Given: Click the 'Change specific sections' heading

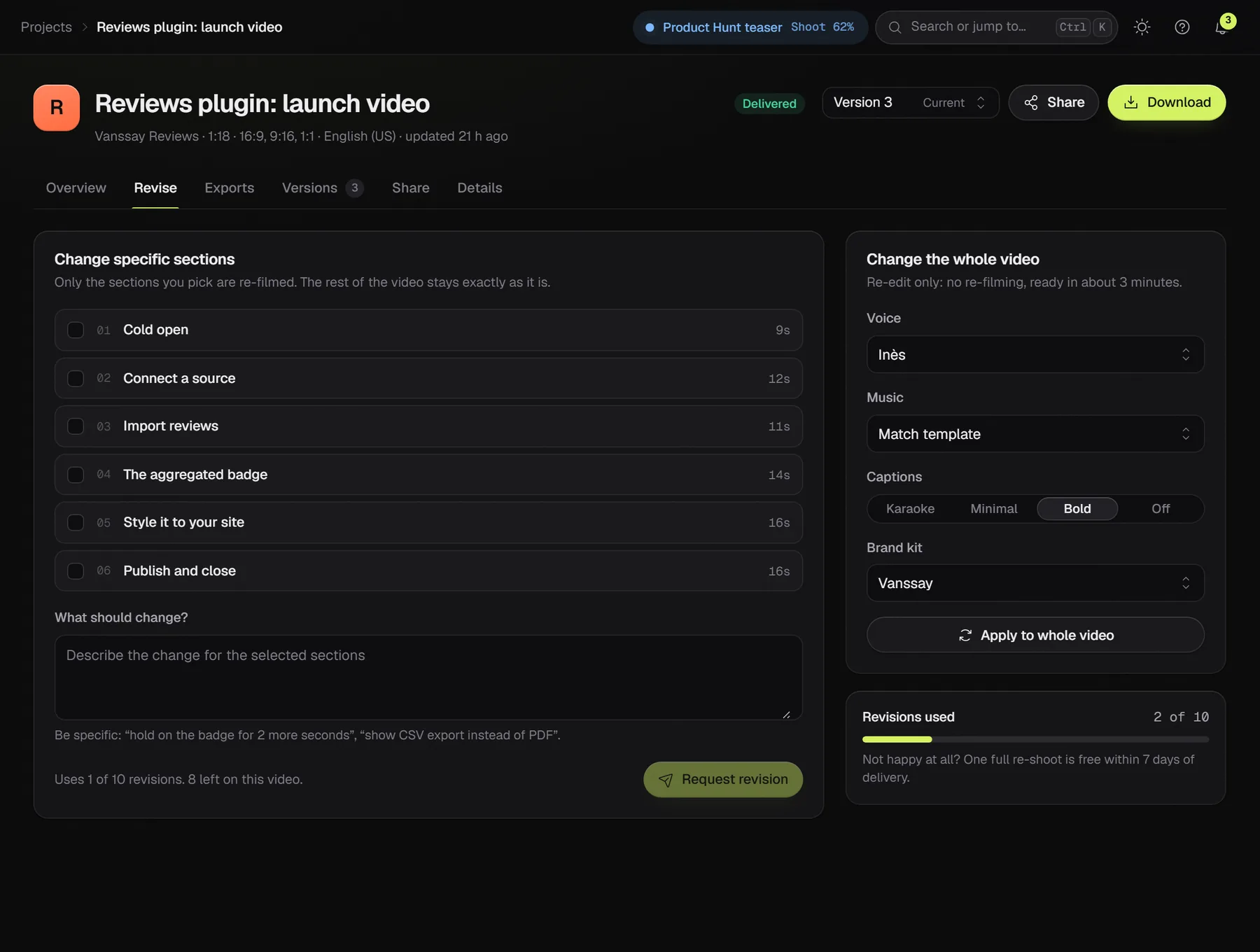Looking at the screenshot, I should (x=145, y=259).
